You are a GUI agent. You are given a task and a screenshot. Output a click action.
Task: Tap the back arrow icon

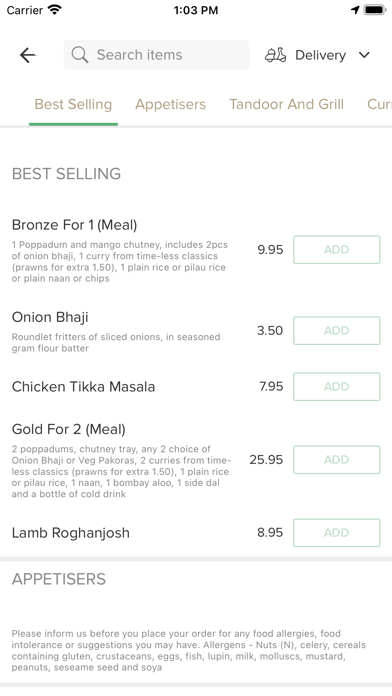28,55
